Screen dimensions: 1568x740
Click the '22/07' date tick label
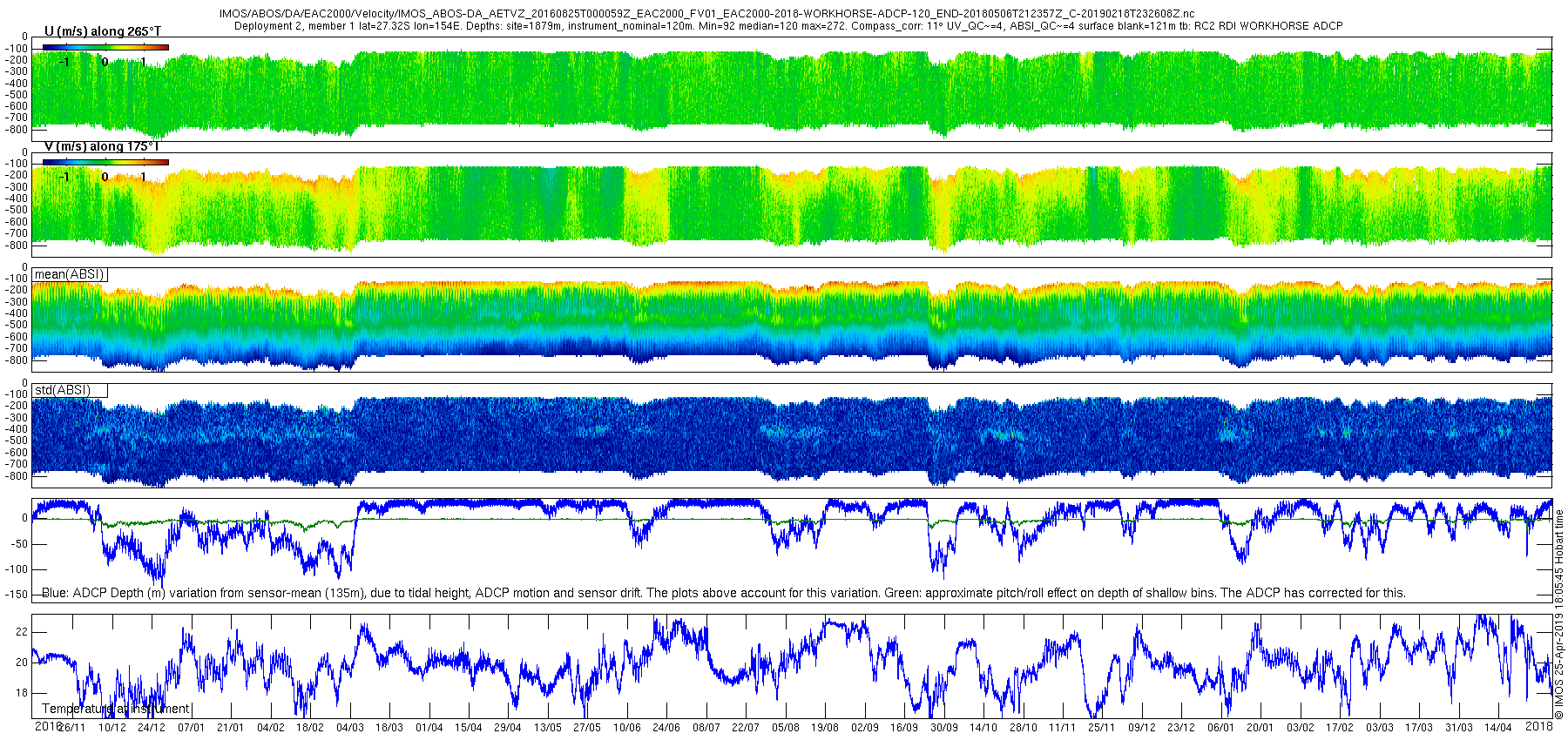click(746, 728)
